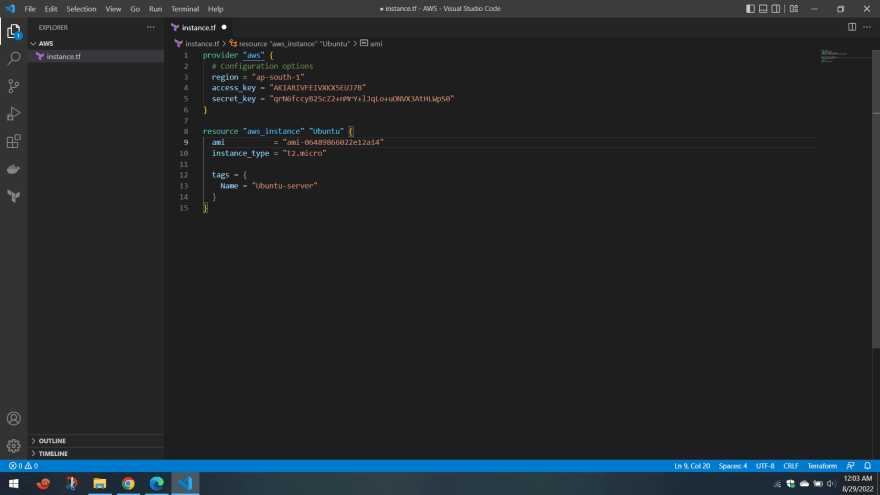Select instance.tf in the file tree
The image size is (880, 495).
click(96, 56)
